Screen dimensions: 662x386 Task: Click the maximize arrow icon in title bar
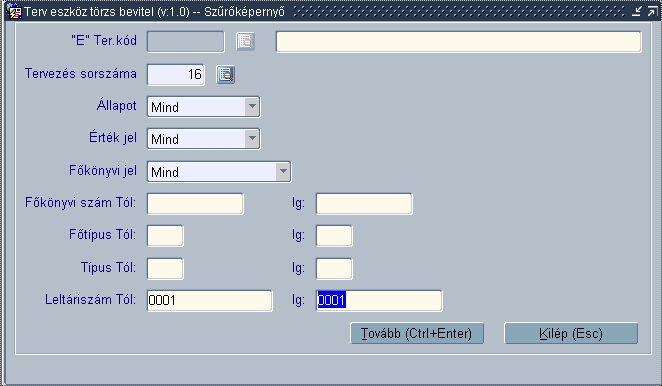(x=653, y=11)
